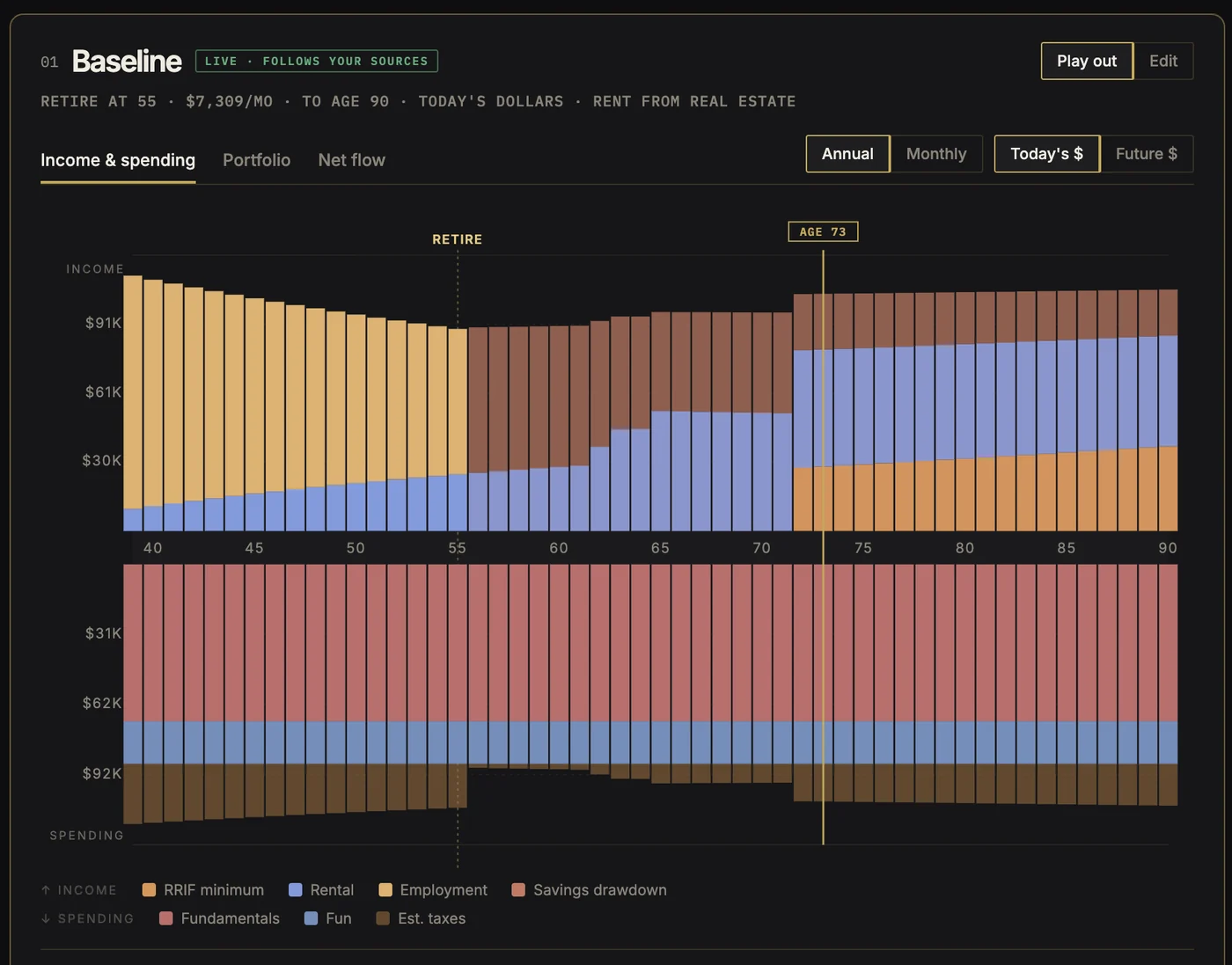Switch to the Income & spending tab

tap(118, 160)
